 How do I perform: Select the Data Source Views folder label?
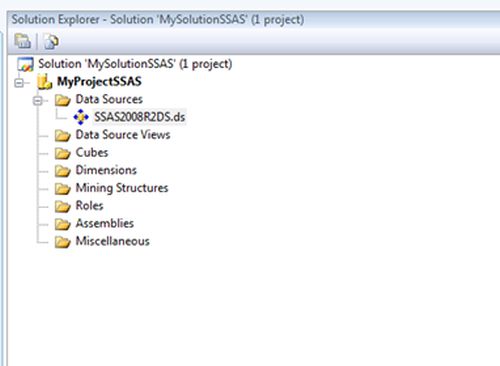click(x=123, y=135)
